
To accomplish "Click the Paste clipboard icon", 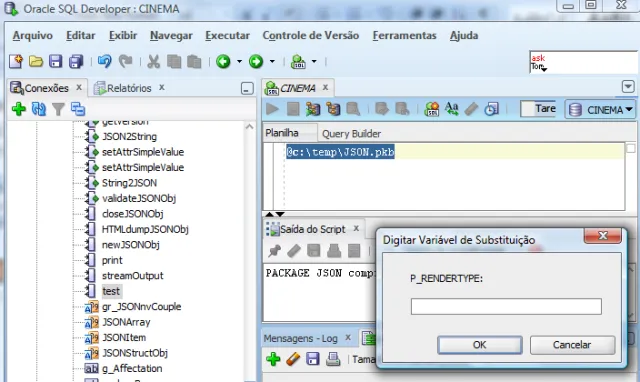I will tap(194, 62).
